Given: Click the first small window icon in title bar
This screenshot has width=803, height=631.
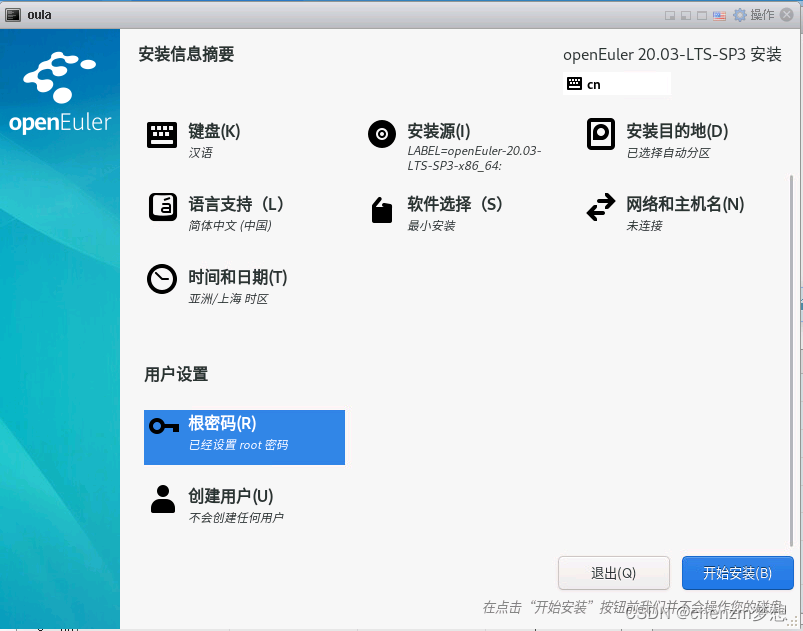Looking at the screenshot, I should (669, 16).
